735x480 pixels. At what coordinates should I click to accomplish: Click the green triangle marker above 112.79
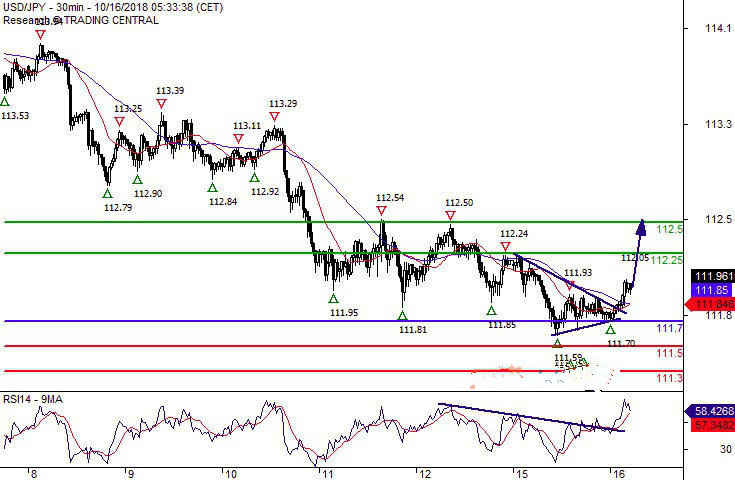pyautogui.click(x=107, y=193)
